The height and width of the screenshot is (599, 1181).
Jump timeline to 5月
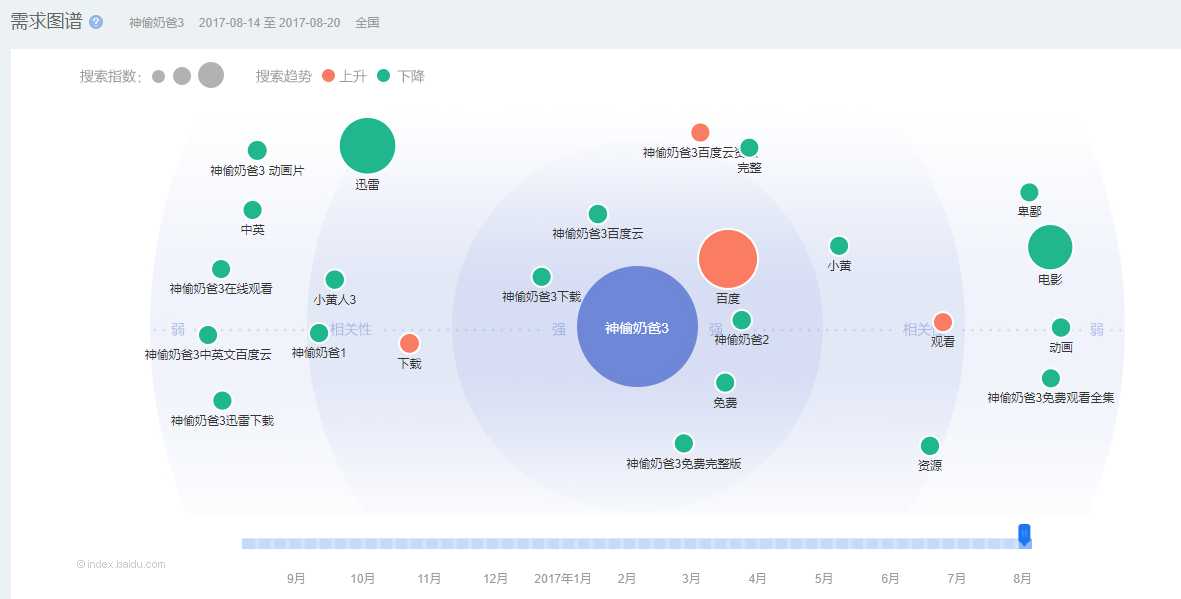[x=823, y=579]
